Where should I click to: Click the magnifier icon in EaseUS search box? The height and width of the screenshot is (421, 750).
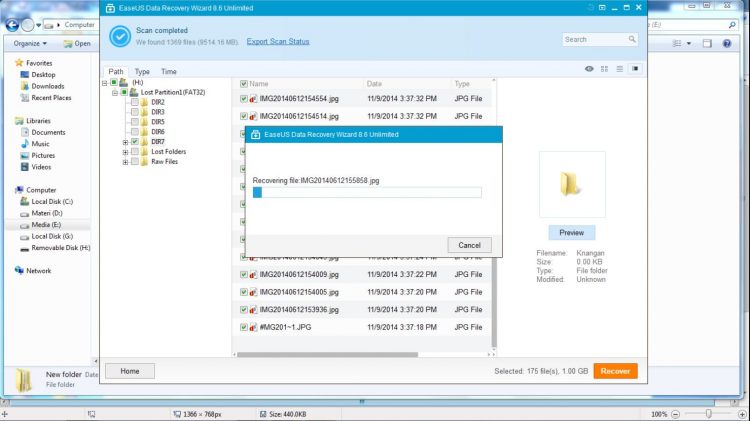pyautogui.click(x=632, y=39)
